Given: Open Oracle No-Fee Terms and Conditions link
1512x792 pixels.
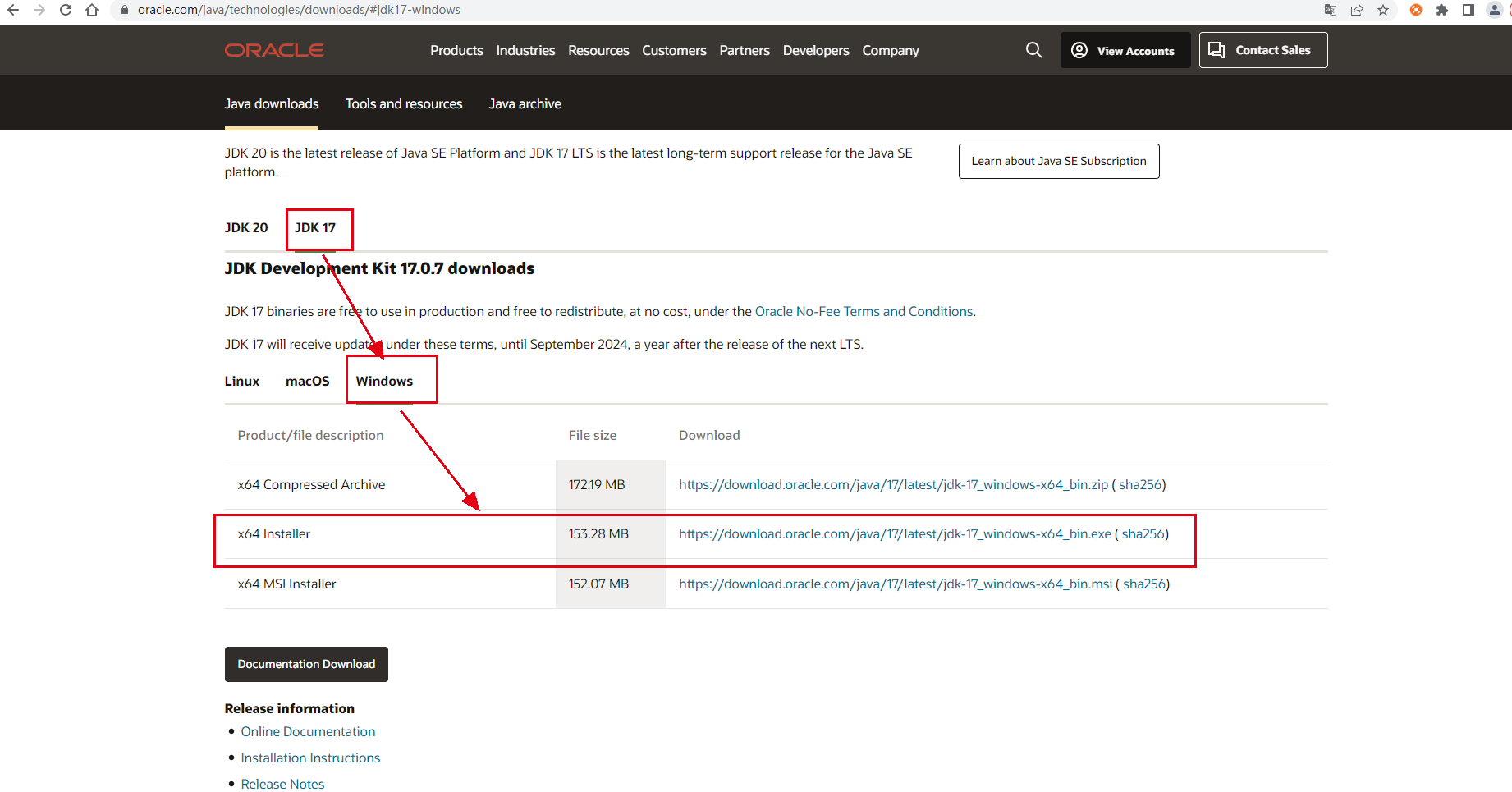Looking at the screenshot, I should point(864,311).
